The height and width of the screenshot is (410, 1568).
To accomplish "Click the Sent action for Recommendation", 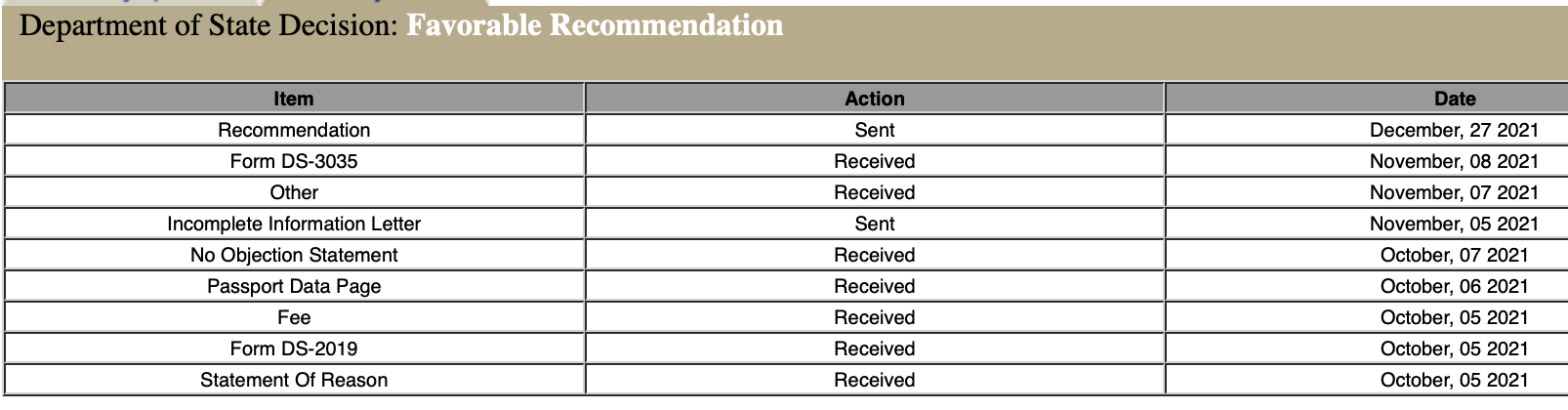I will click(x=874, y=130).
